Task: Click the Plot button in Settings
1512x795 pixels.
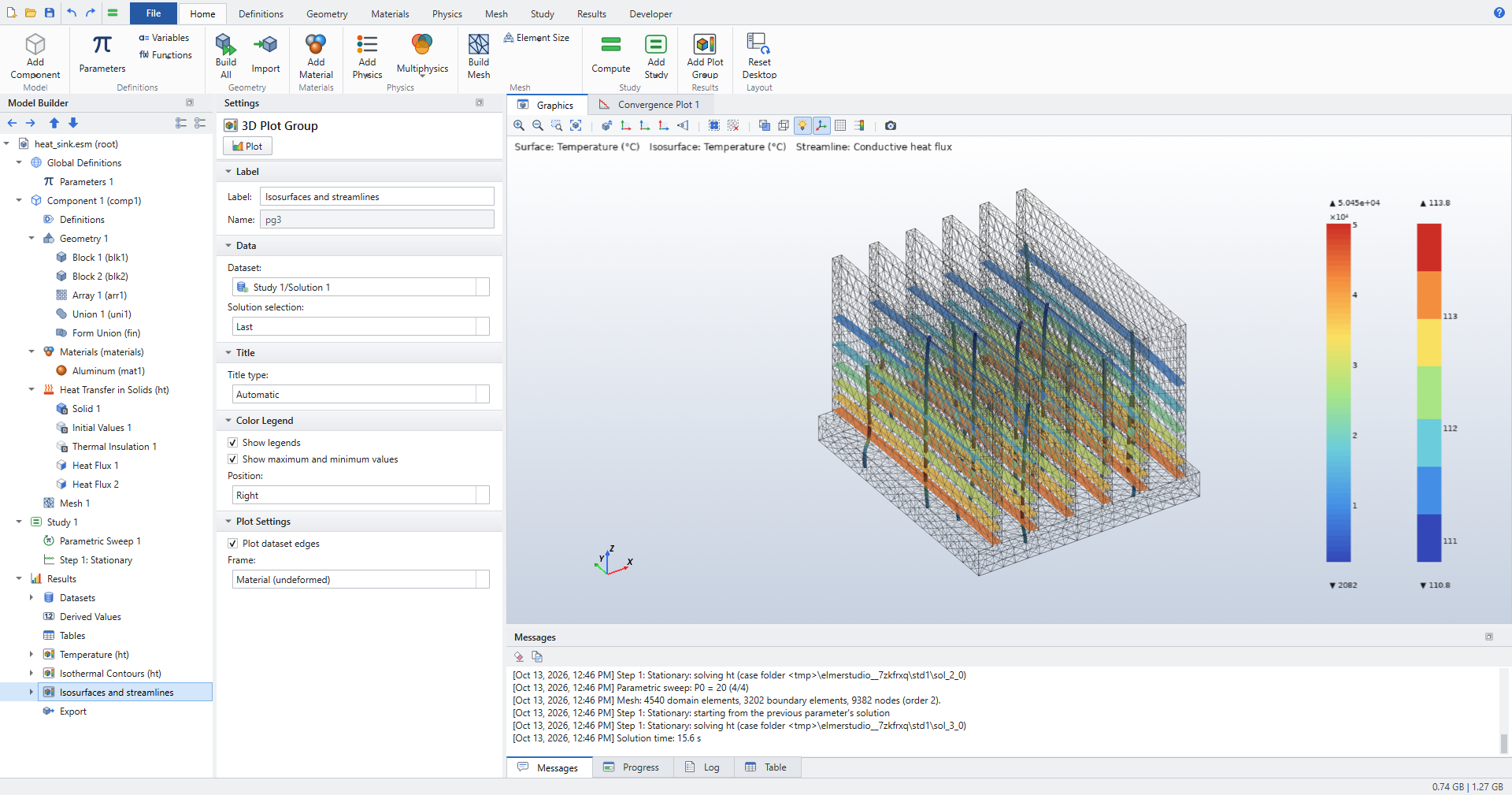Action: pyautogui.click(x=247, y=147)
